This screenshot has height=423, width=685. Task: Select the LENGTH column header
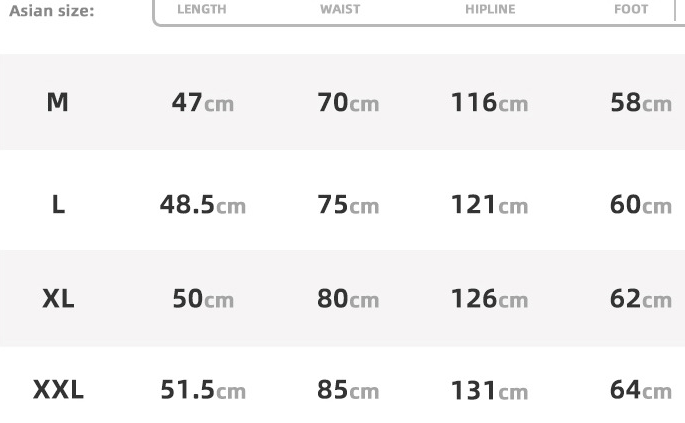(x=201, y=9)
